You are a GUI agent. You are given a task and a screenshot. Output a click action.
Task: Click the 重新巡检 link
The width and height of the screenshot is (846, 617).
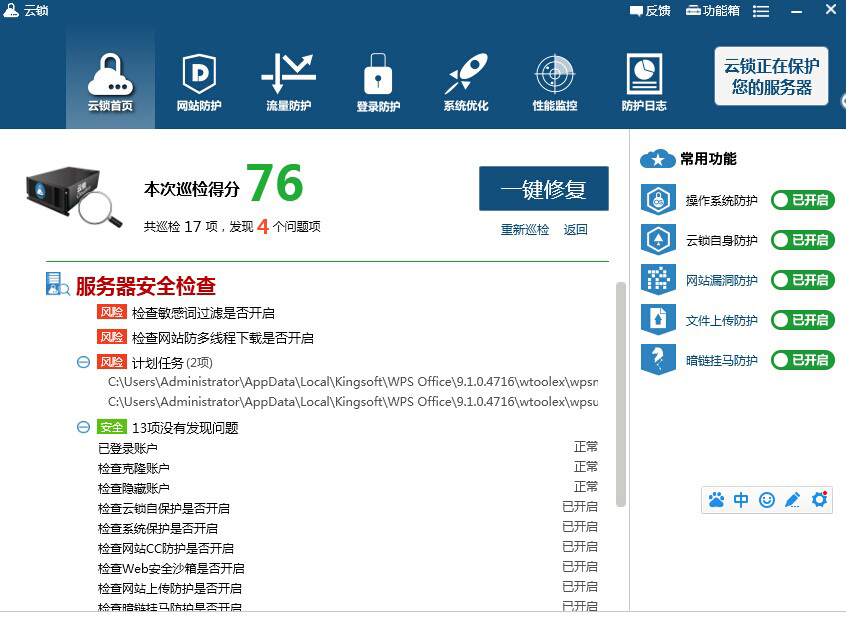[x=525, y=230]
